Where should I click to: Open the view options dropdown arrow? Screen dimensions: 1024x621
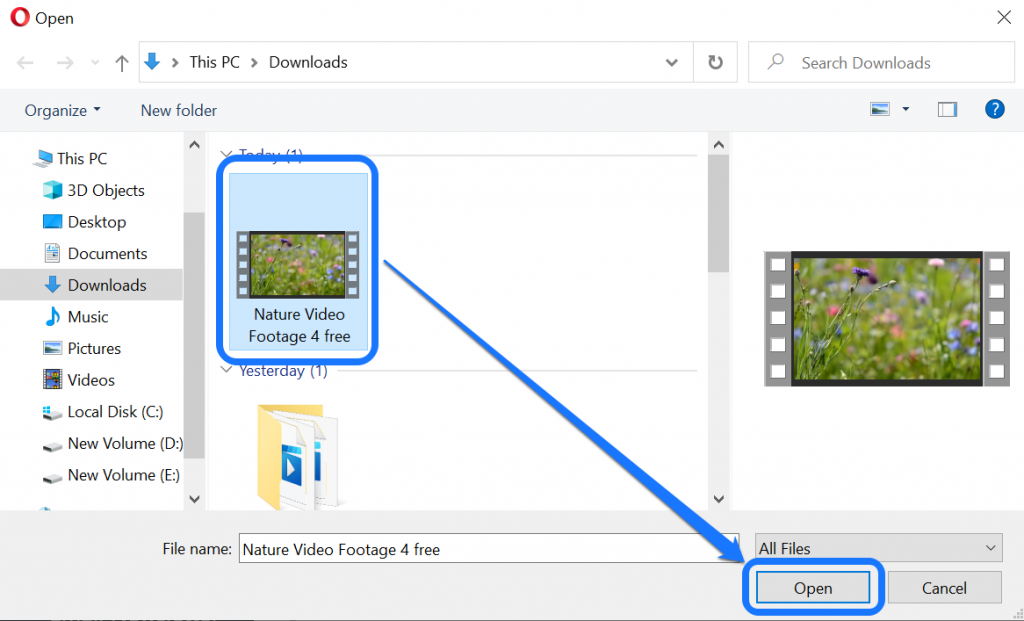coord(906,109)
